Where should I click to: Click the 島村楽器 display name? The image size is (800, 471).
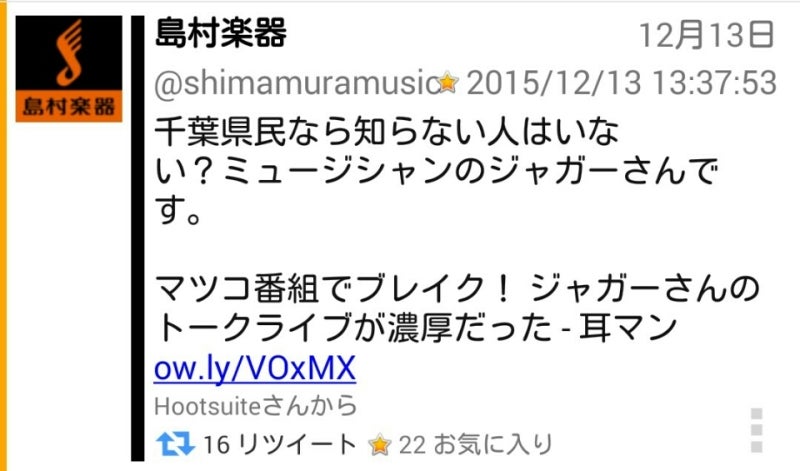(x=220, y=33)
